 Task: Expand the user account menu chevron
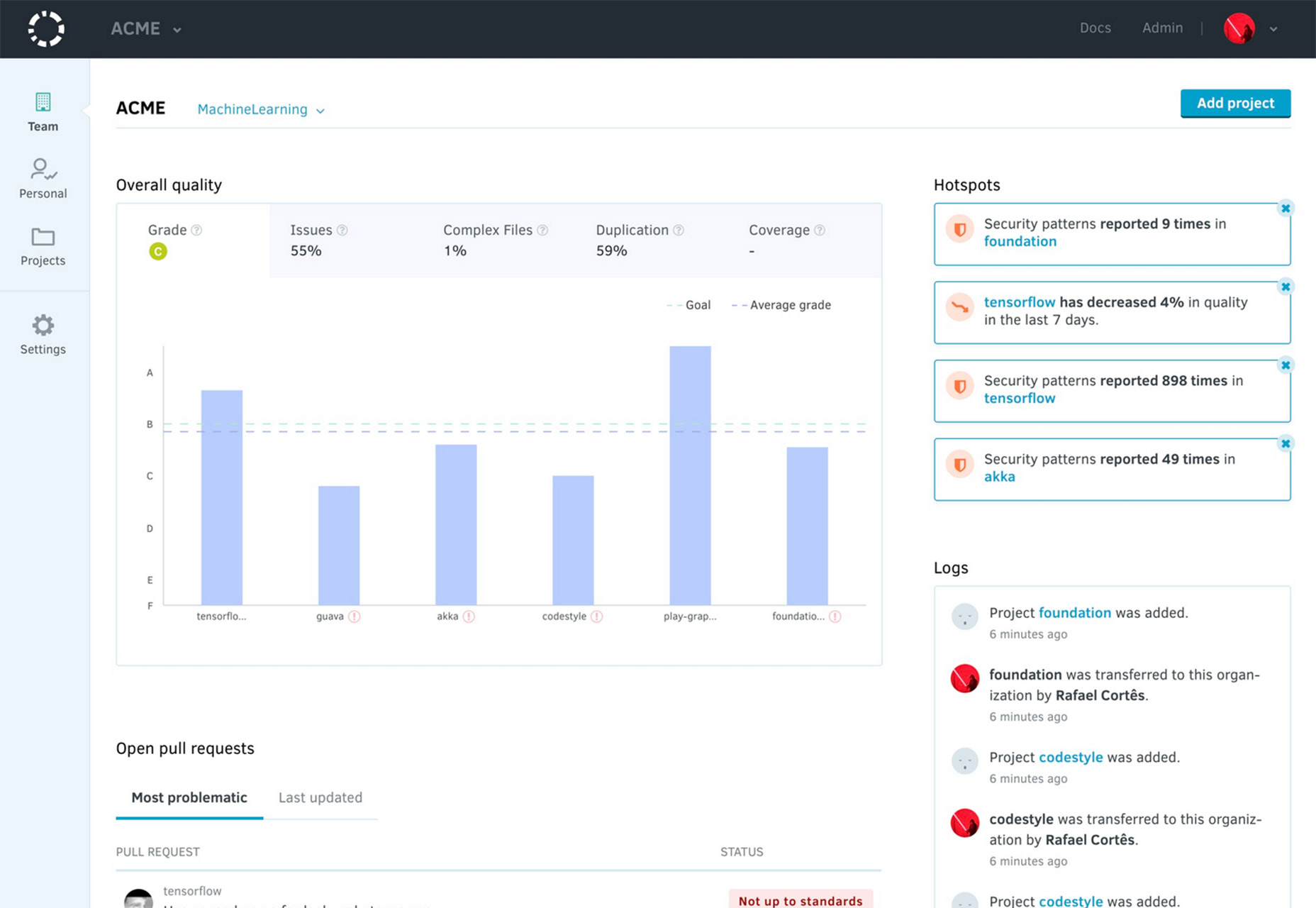[1273, 29]
